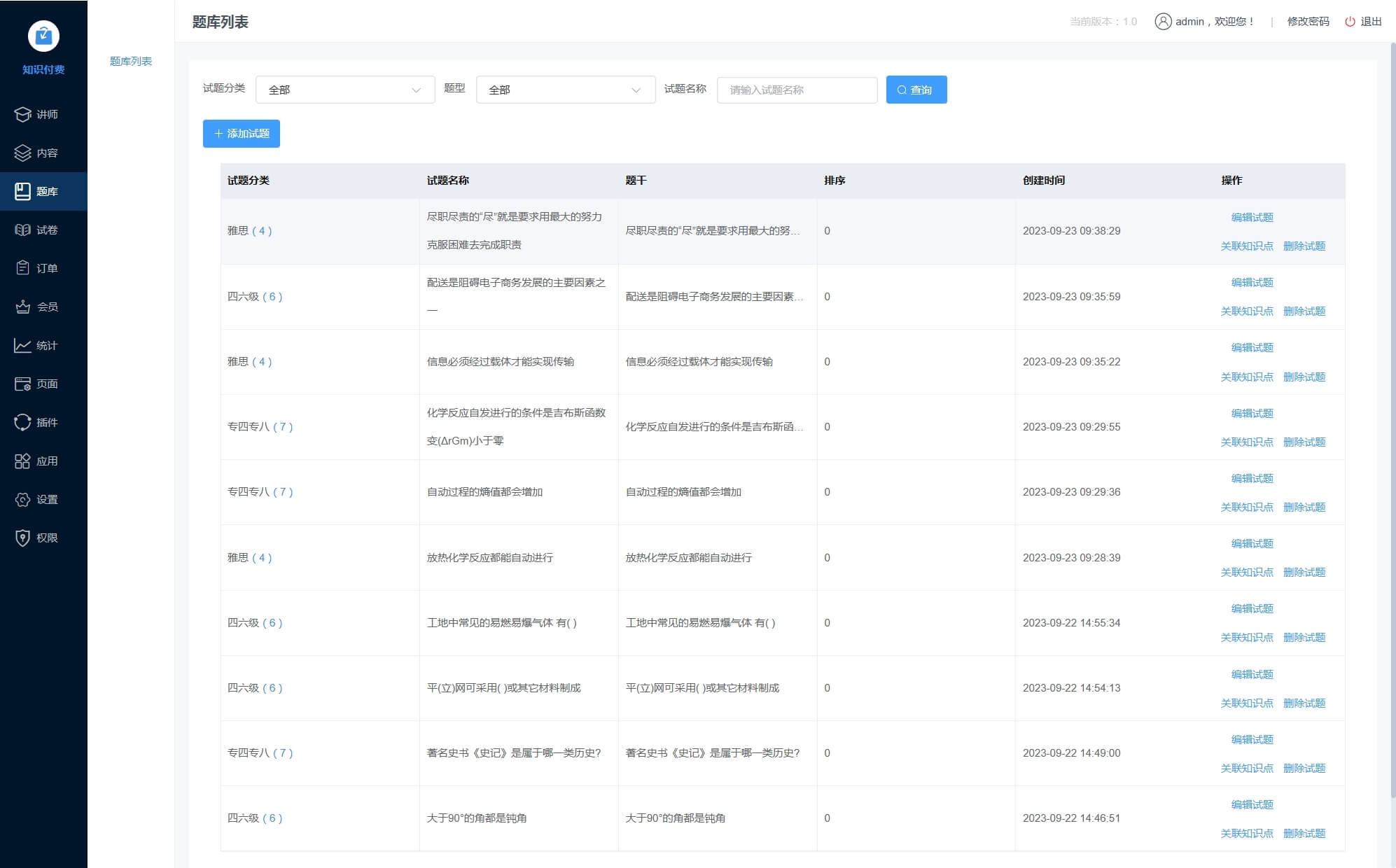Click the 添加试题 button
This screenshot has height=868, width=1396.
point(242,134)
